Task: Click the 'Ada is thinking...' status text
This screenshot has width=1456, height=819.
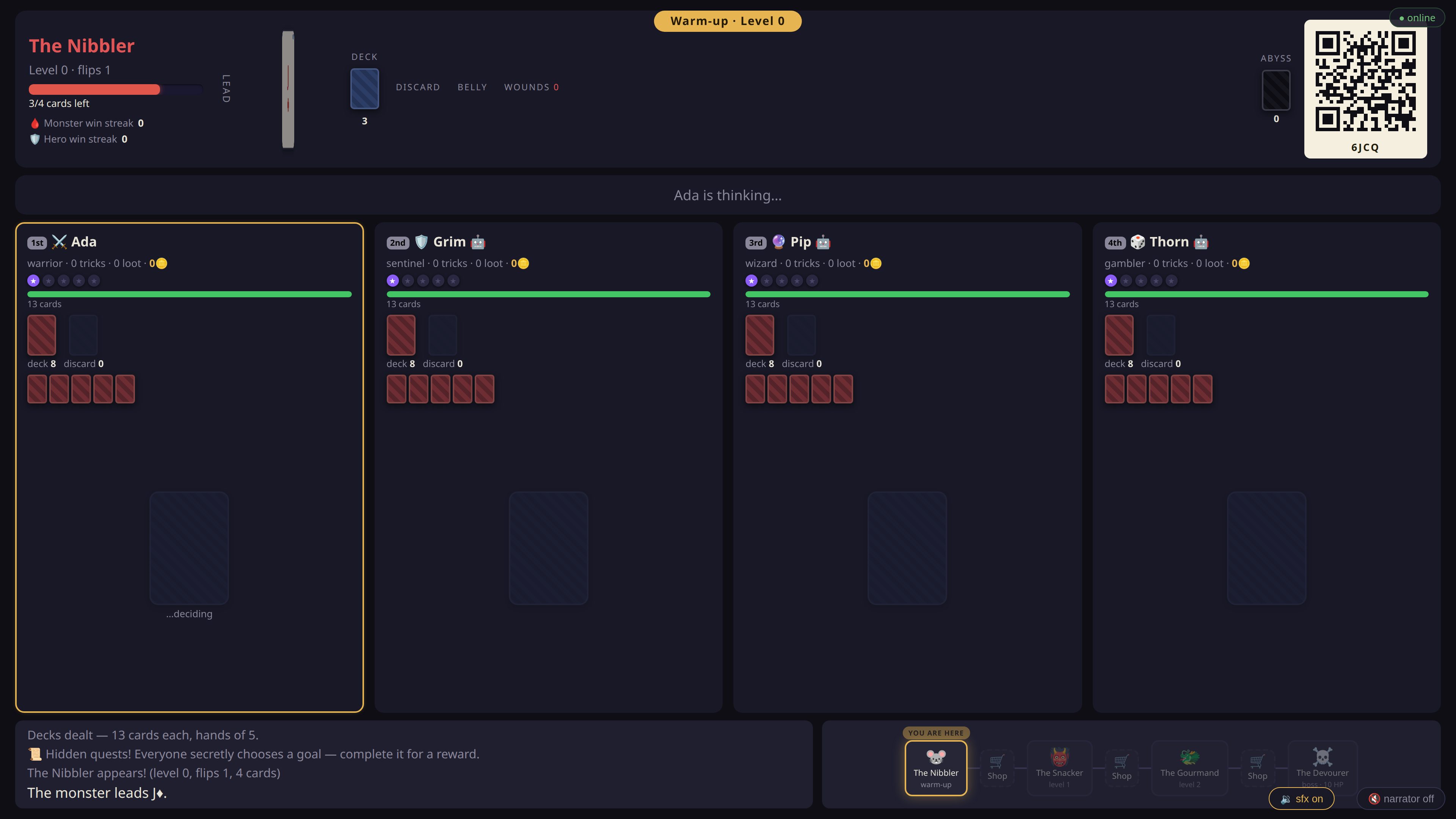Action: click(728, 195)
